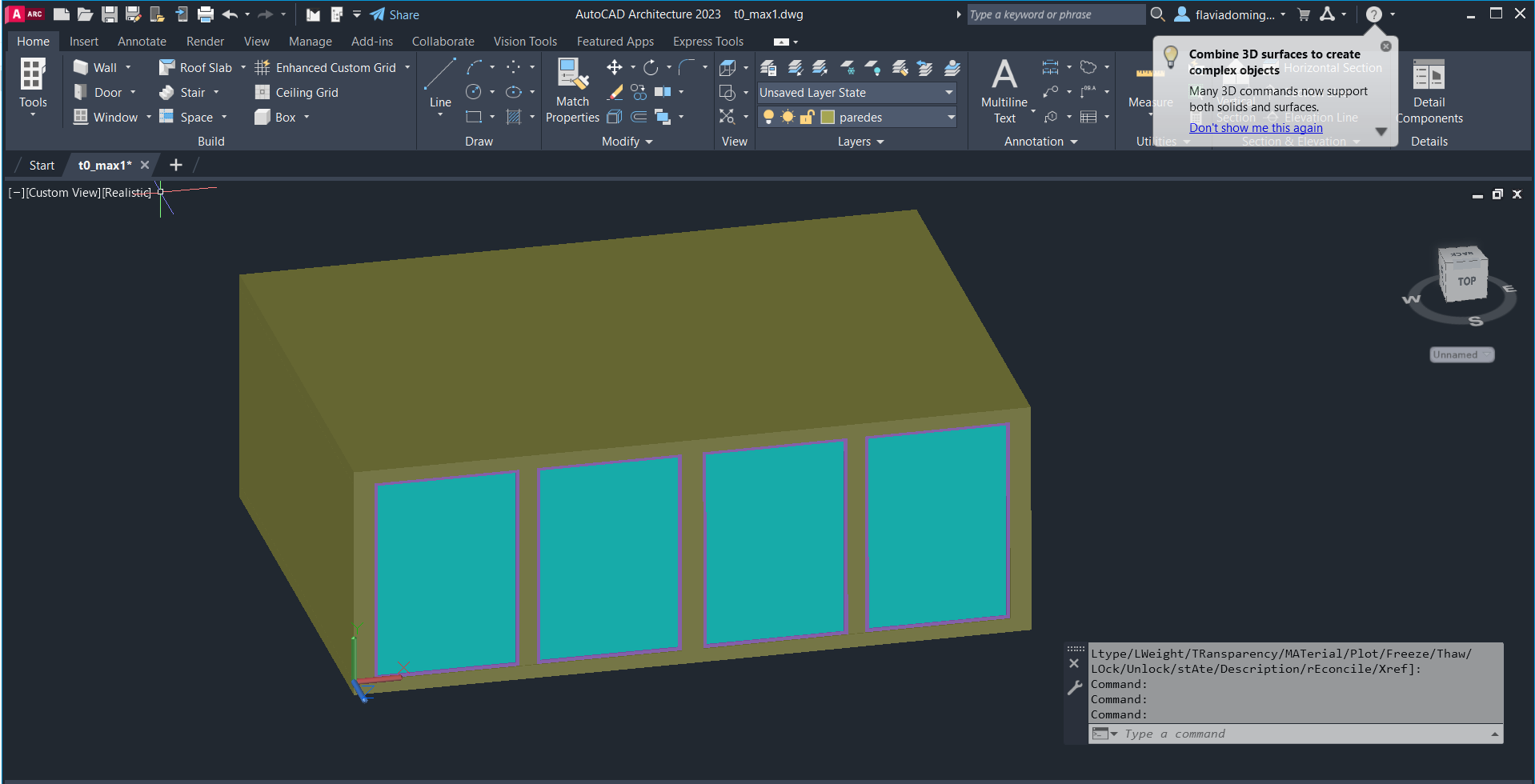
Task: Activate the Move tool in Modify
Action: [614, 67]
